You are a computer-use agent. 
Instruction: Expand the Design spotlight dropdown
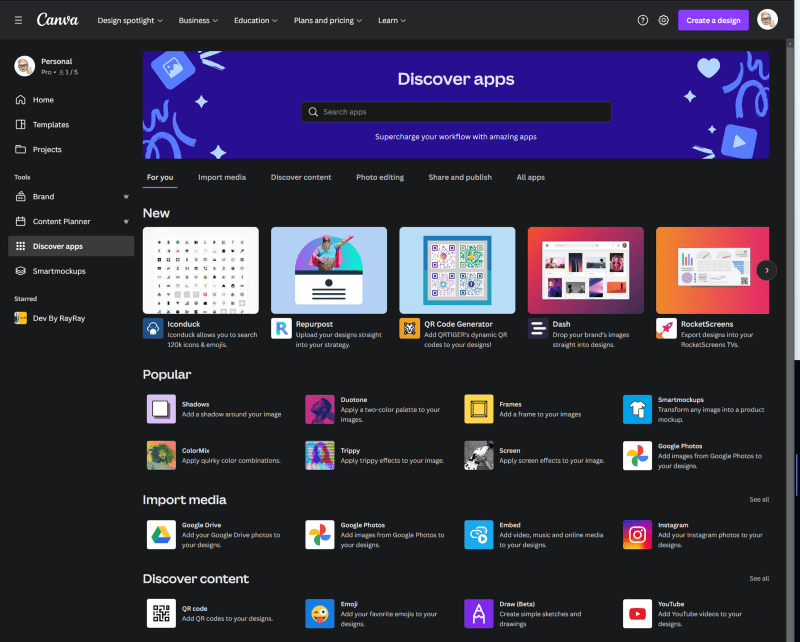[x=130, y=20]
